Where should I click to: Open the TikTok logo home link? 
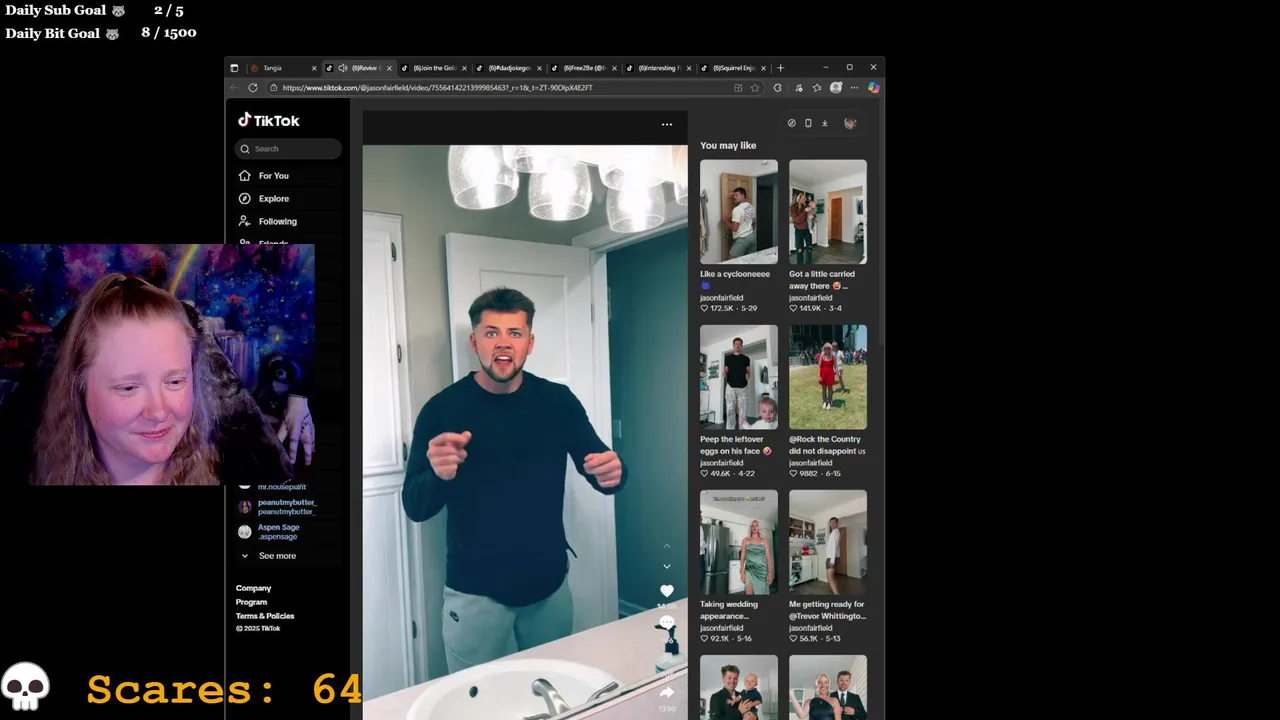(268, 120)
